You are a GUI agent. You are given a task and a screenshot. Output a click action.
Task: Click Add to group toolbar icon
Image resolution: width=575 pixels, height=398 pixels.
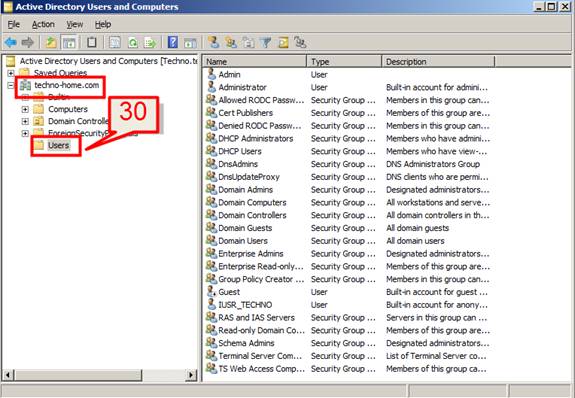[x=300, y=43]
